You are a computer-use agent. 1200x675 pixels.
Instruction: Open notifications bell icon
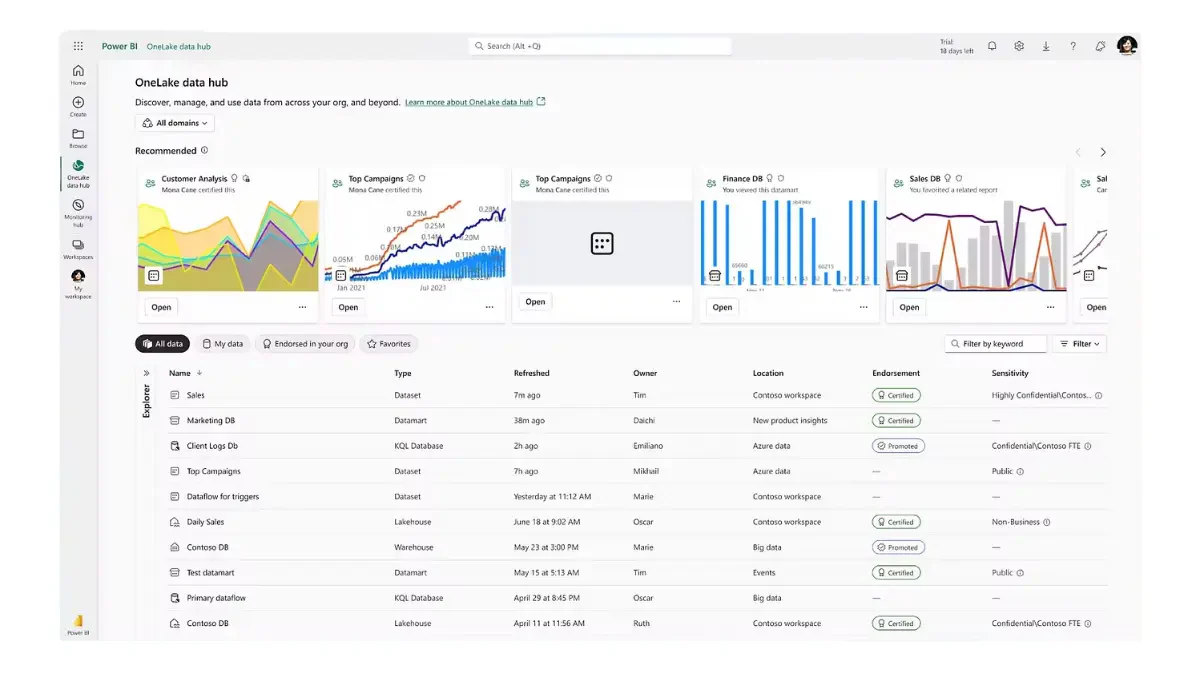pyautogui.click(x=992, y=46)
